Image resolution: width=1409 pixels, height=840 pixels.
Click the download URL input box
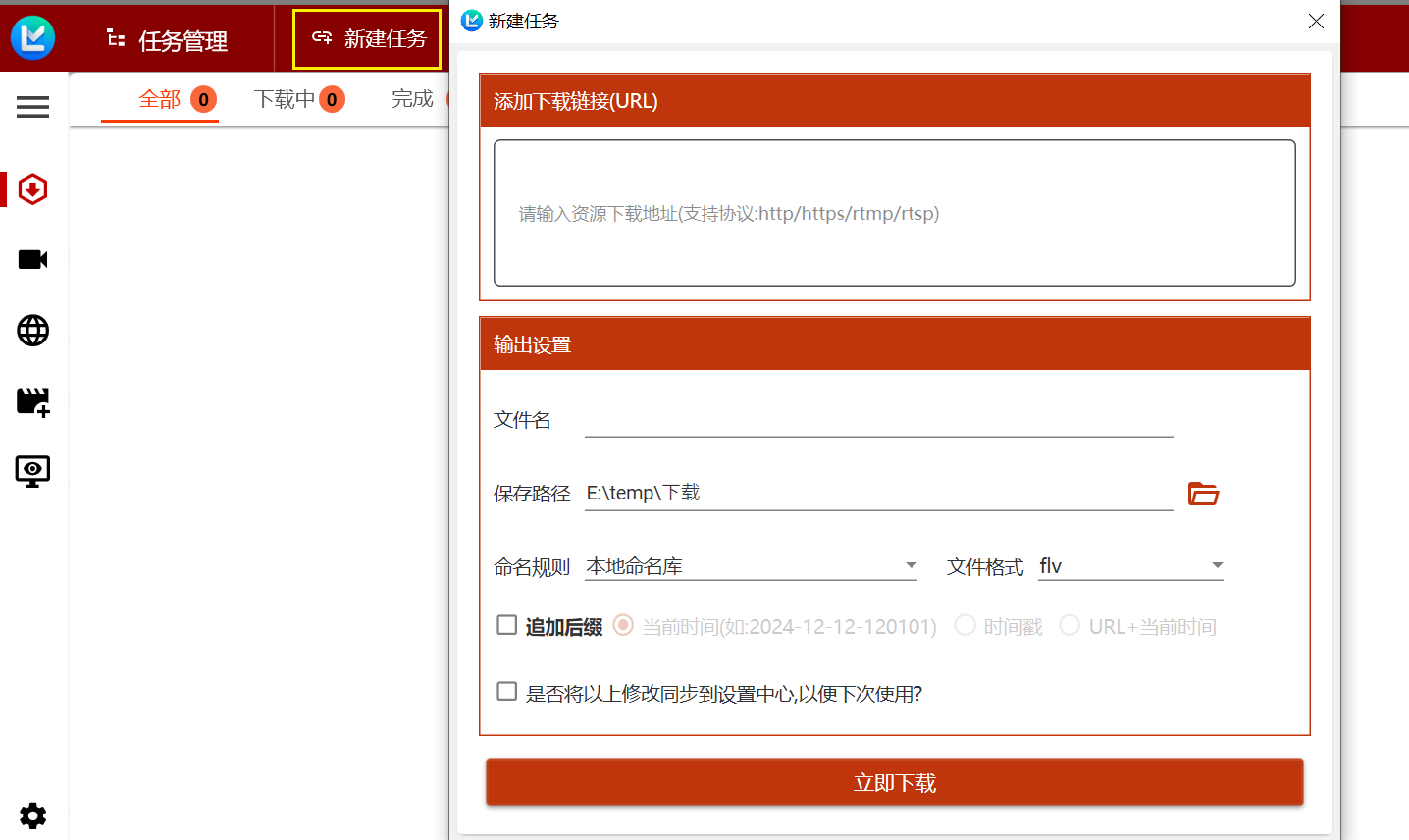[894, 213]
